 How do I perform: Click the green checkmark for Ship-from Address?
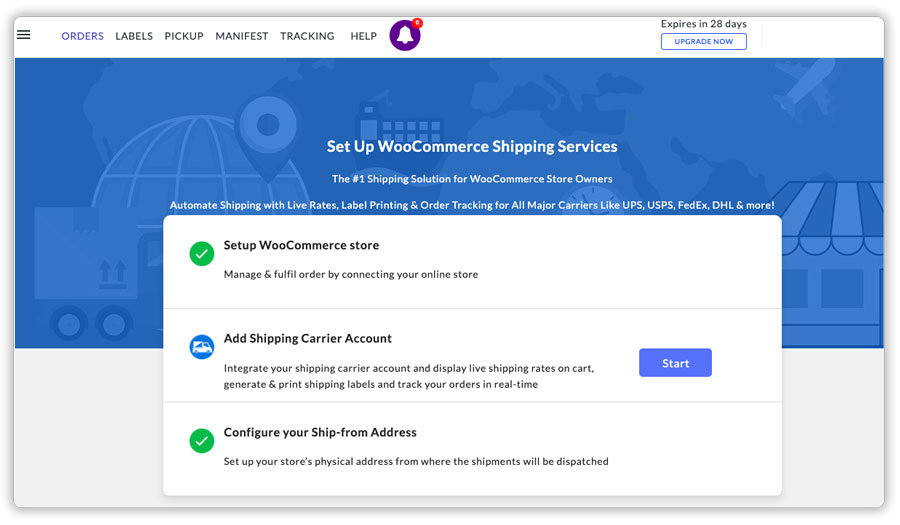[x=201, y=441]
